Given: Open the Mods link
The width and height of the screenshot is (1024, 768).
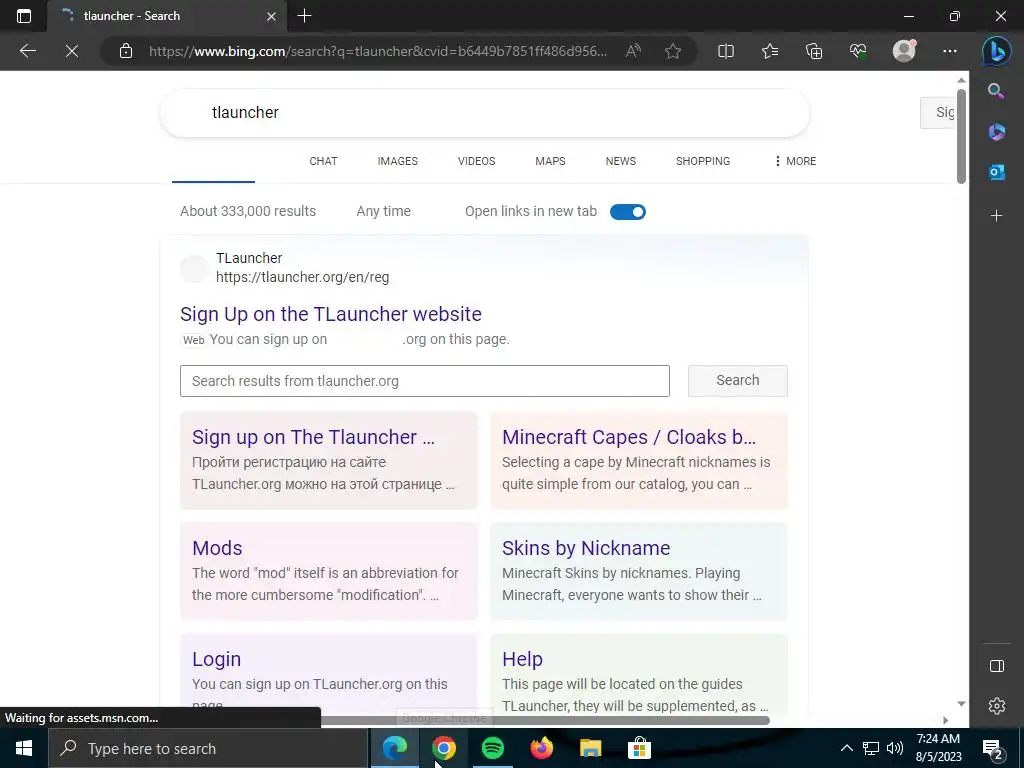Looking at the screenshot, I should [217, 548].
